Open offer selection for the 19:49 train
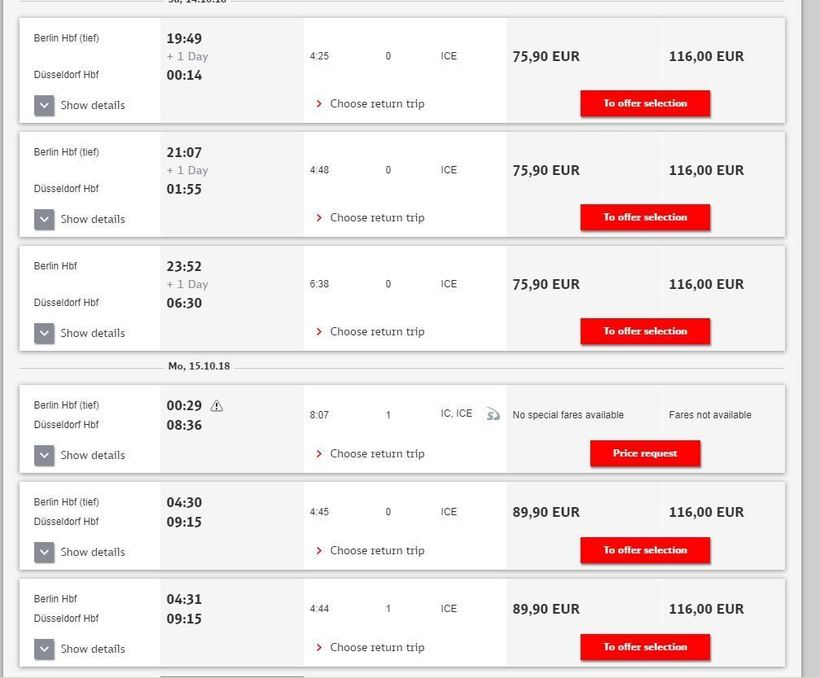Image resolution: width=820 pixels, height=678 pixels. point(645,104)
